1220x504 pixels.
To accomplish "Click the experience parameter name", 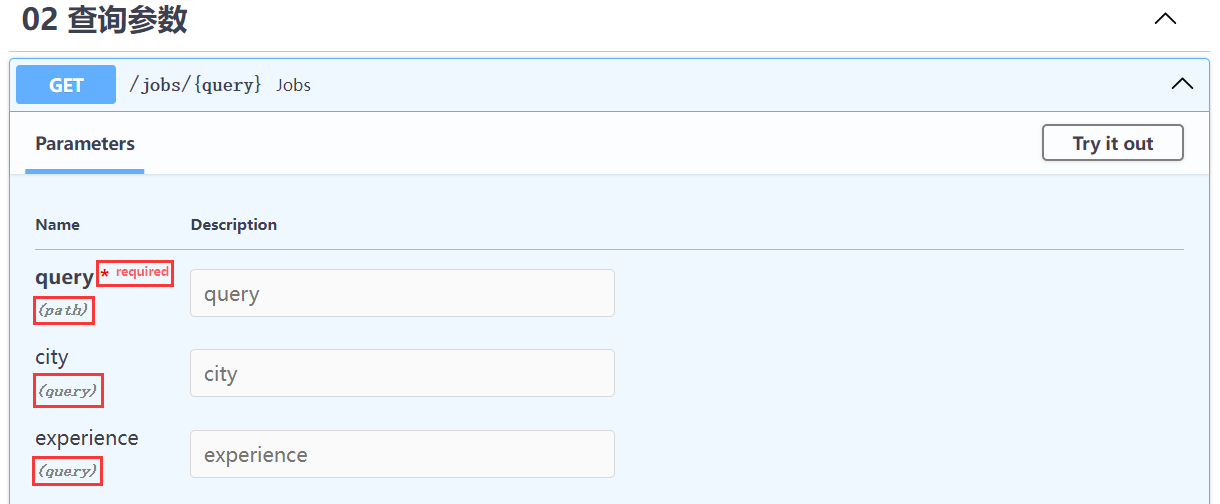I will (87, 438).
